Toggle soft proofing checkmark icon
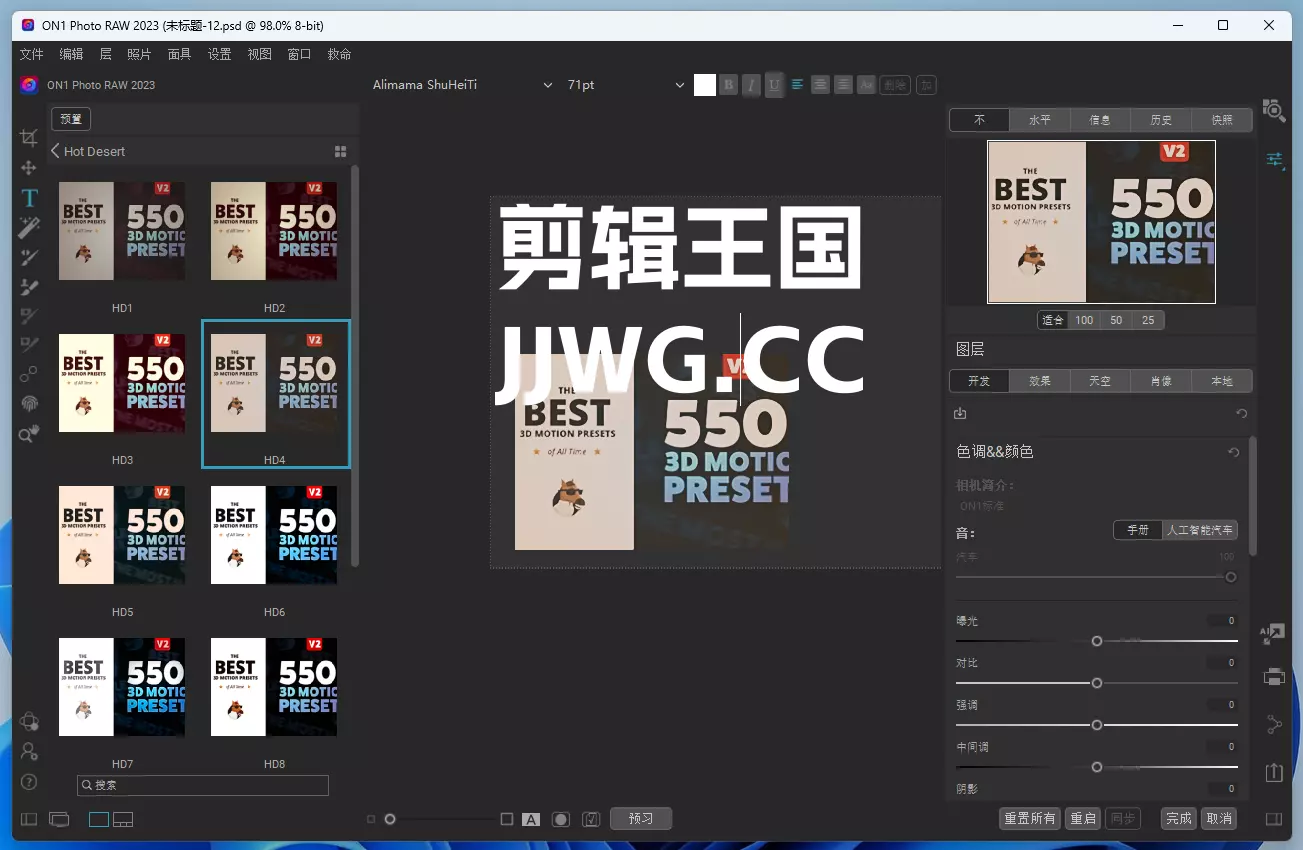This screenshot has width=1303, height=850. pos(591,819)
